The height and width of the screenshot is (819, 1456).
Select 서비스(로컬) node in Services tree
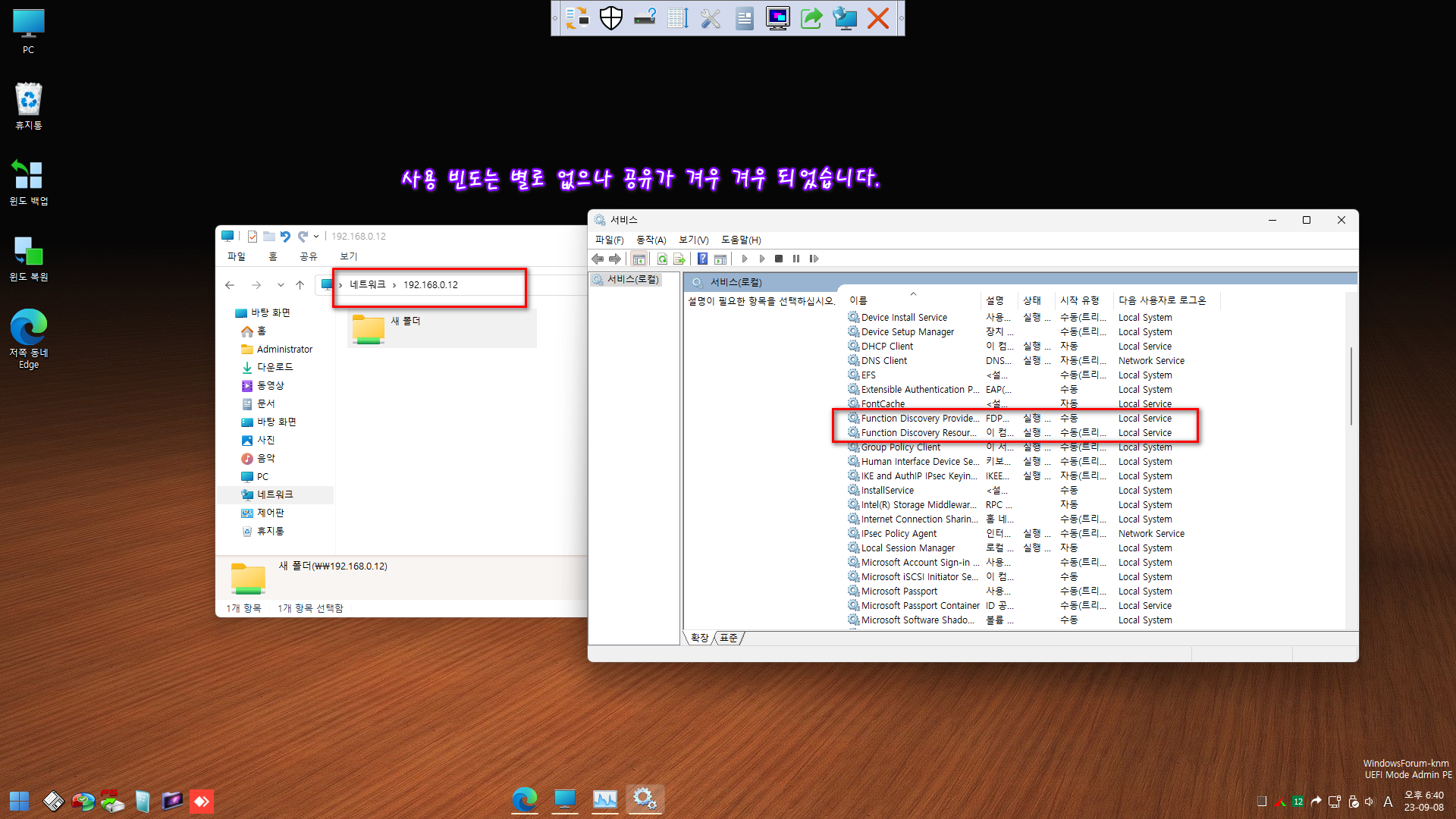point(626,280)
